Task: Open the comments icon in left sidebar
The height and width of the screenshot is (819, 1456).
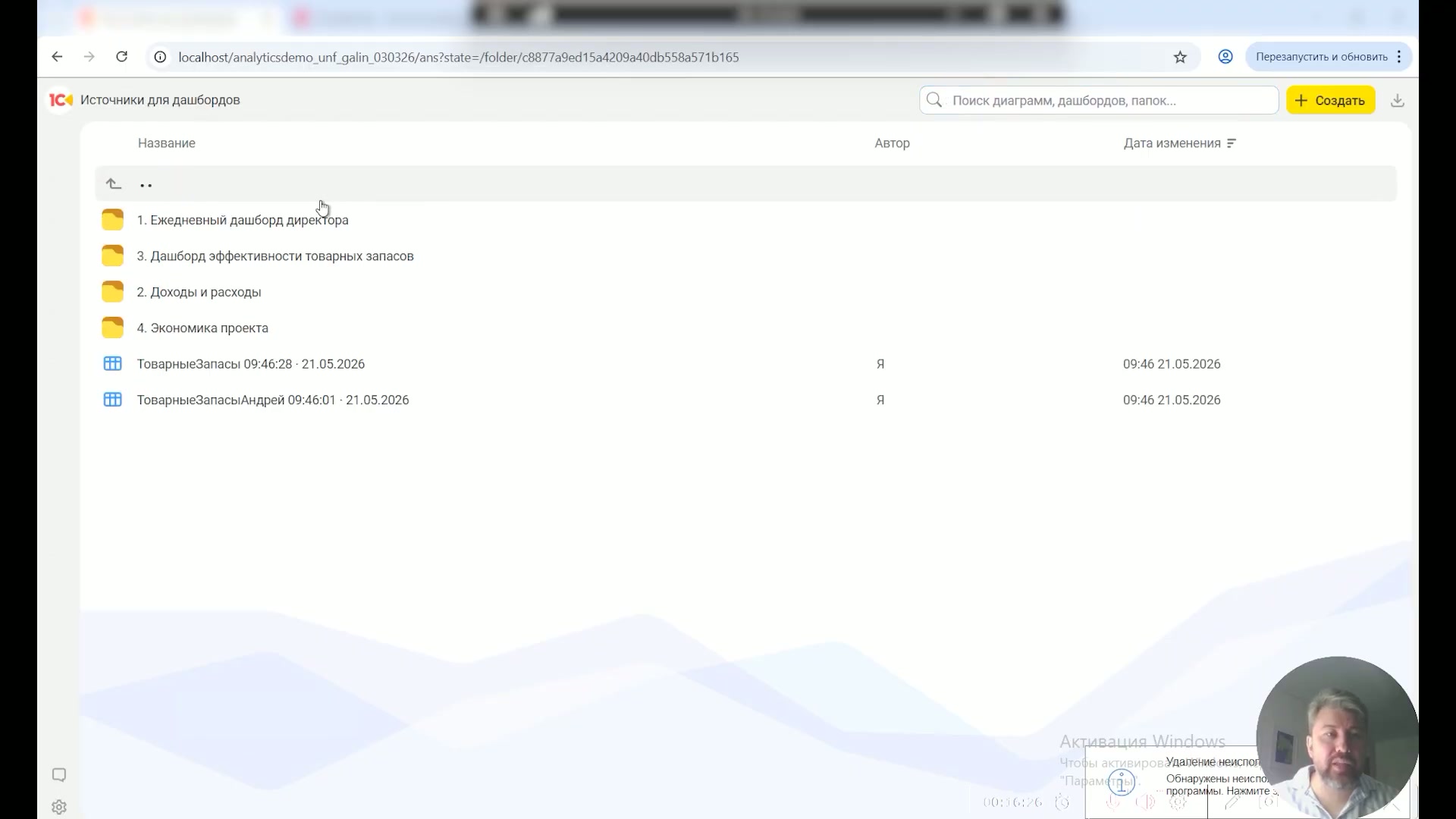Action: (59, 774)
